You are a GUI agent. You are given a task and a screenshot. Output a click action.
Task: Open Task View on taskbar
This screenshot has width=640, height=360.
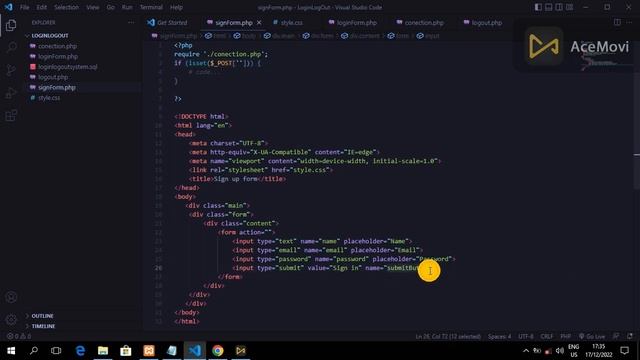(x=56, y=351)
